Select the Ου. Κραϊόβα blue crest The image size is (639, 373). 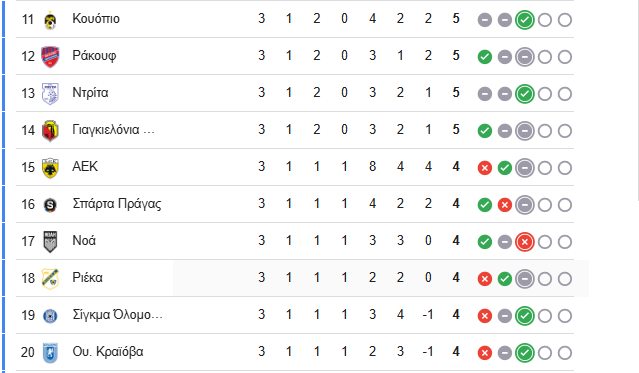click(x=50, y=353)
